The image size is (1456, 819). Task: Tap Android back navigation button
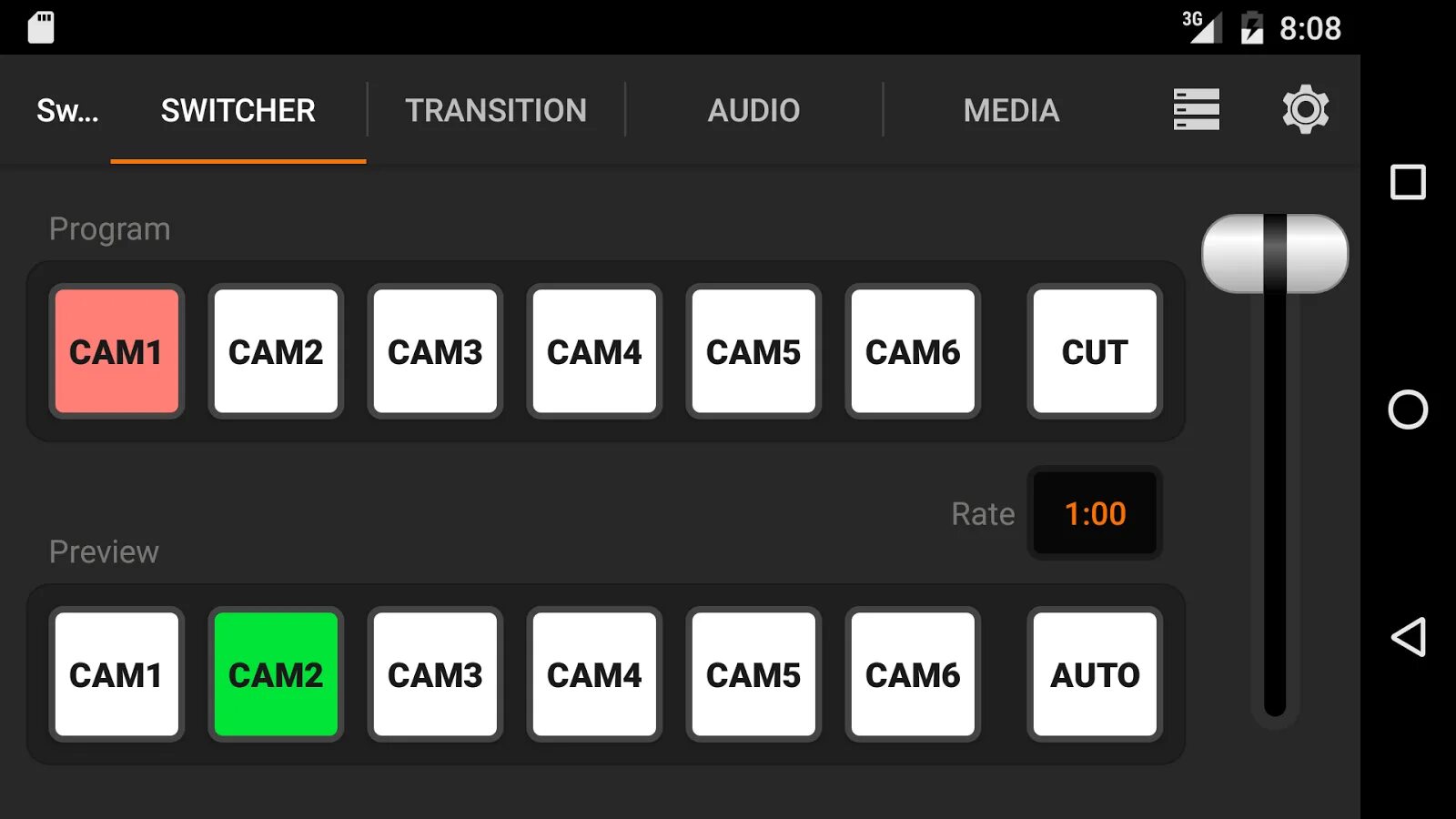coord(1408,637)
